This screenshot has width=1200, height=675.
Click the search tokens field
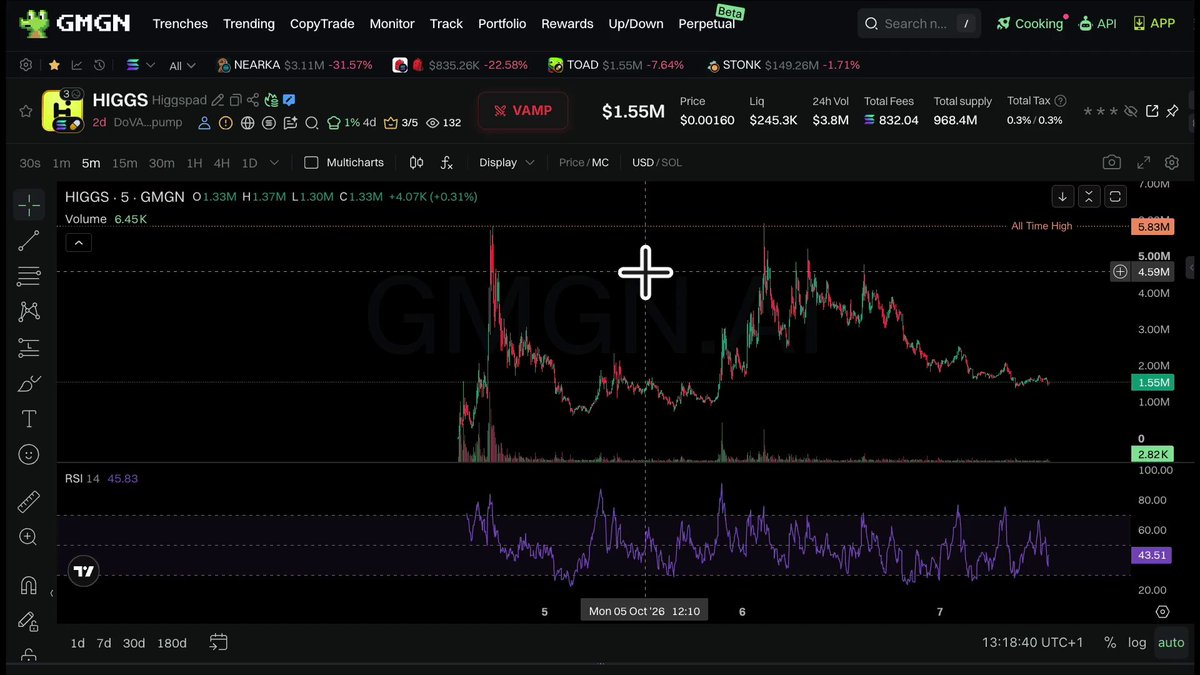click(919, 23)
